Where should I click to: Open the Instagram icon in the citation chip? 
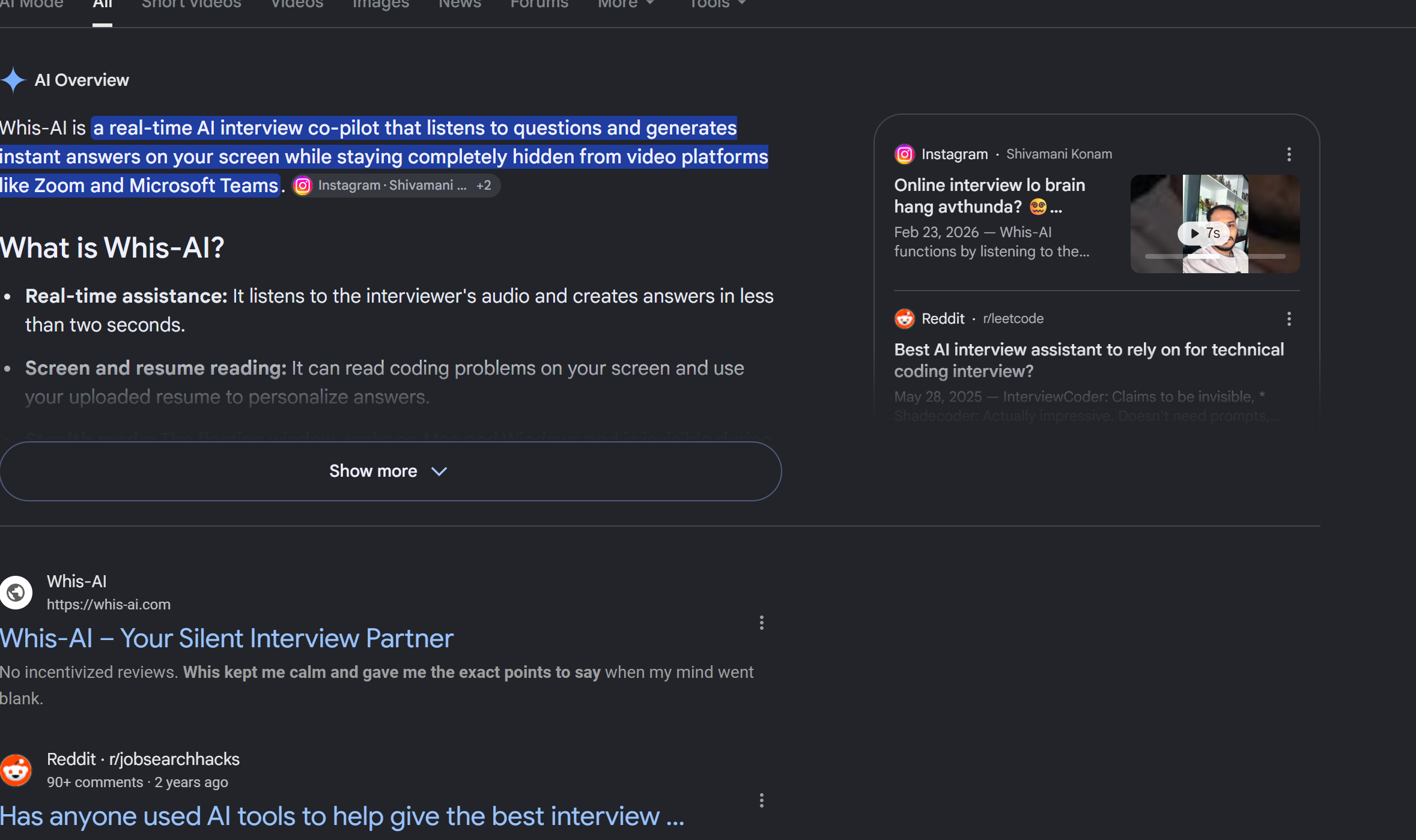[303, 186]
